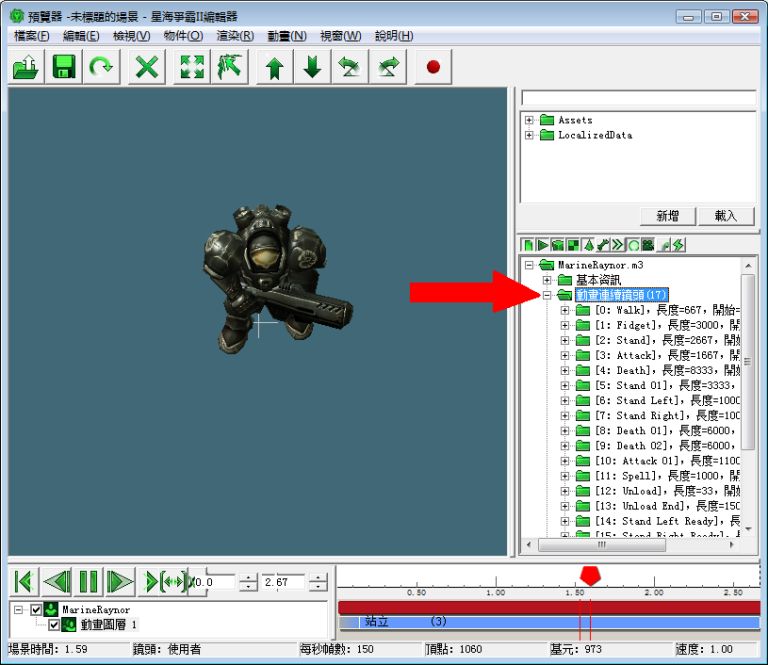The width and height of the screenshot is (768, 665).
Task: Click the green down arrow icon
Action: [312, 67]
